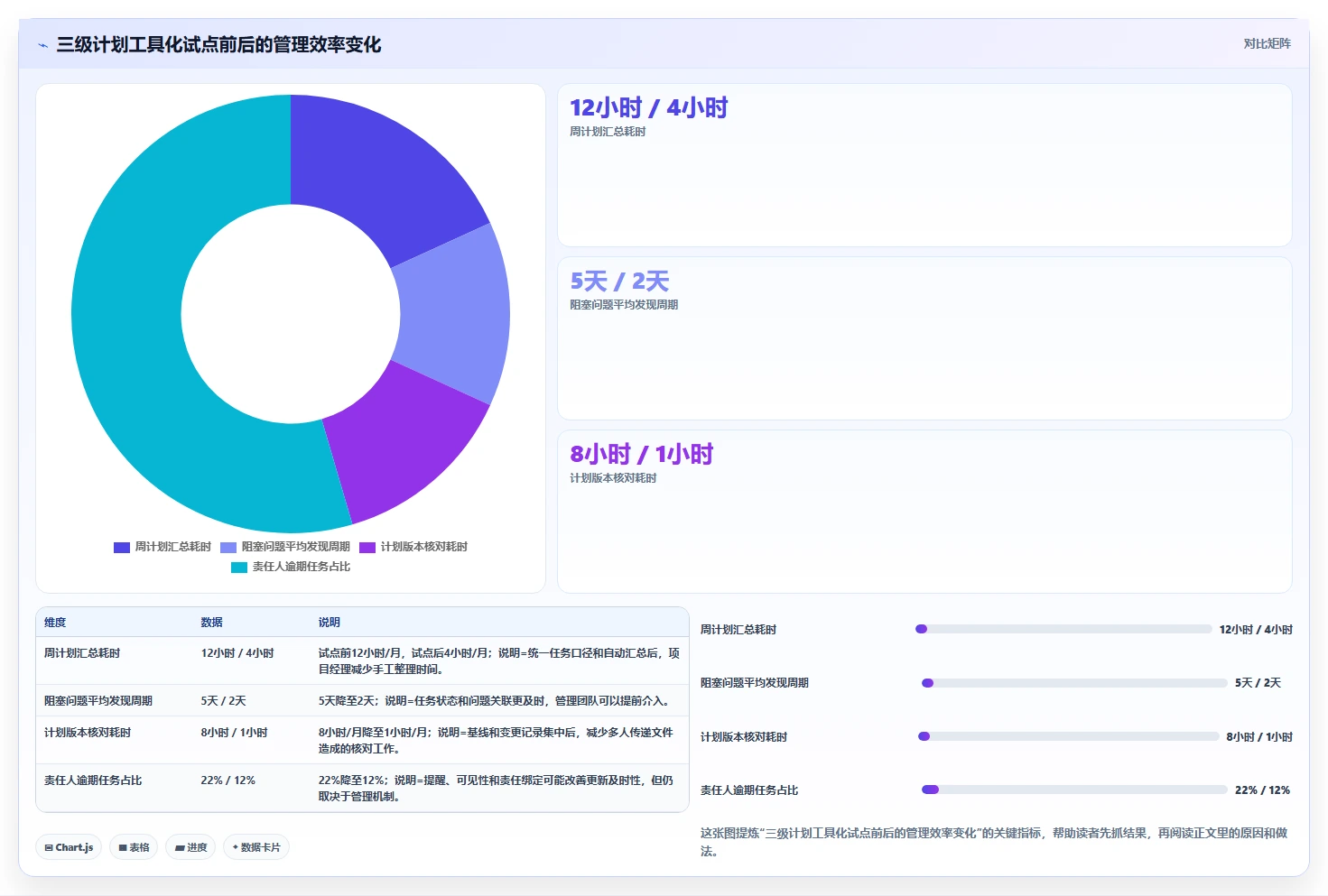
Task: Click progress value 5天 / 2天
Action: point(1258,683)
